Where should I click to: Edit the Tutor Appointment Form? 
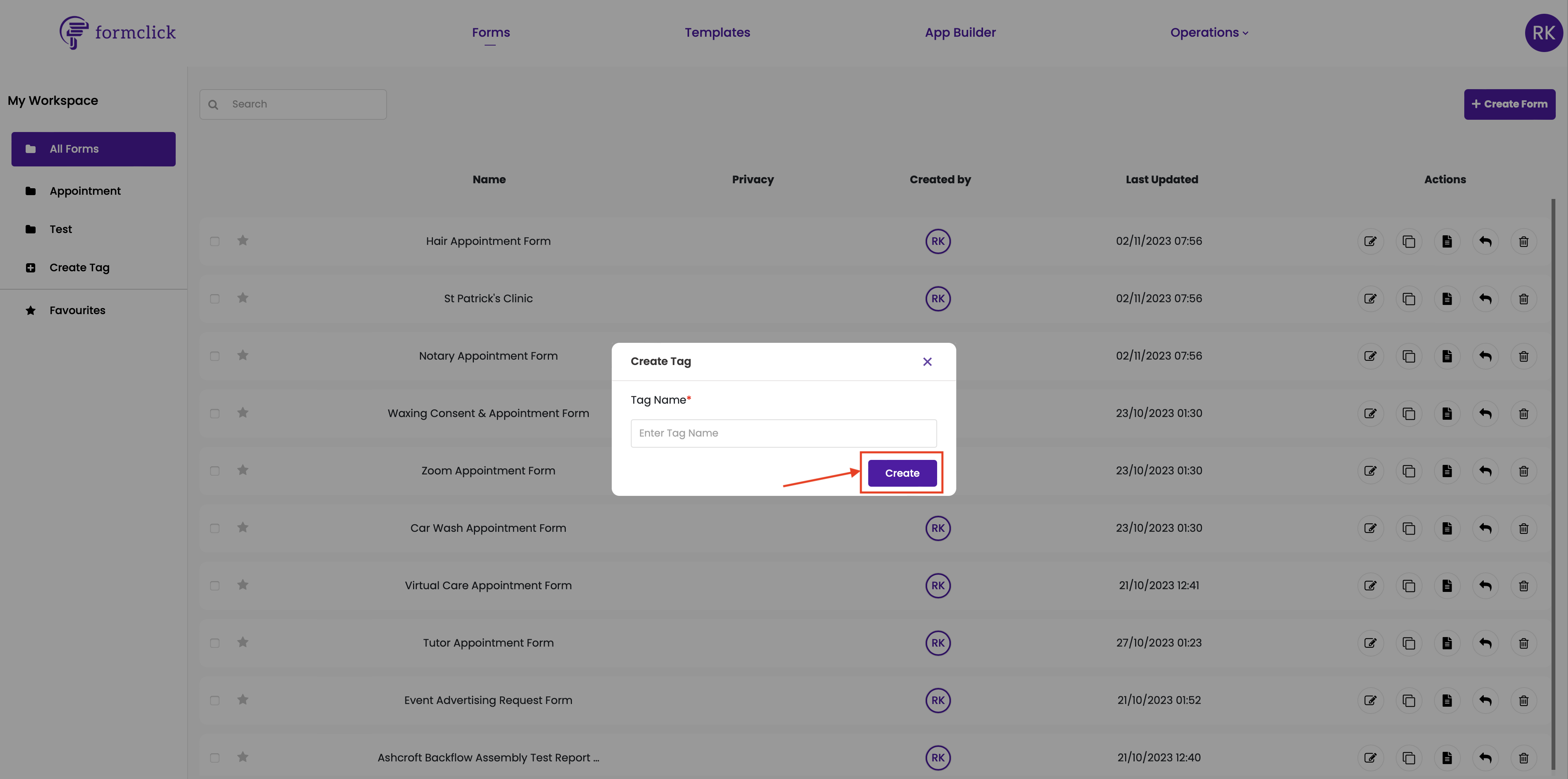click(x=1370, y=643)
